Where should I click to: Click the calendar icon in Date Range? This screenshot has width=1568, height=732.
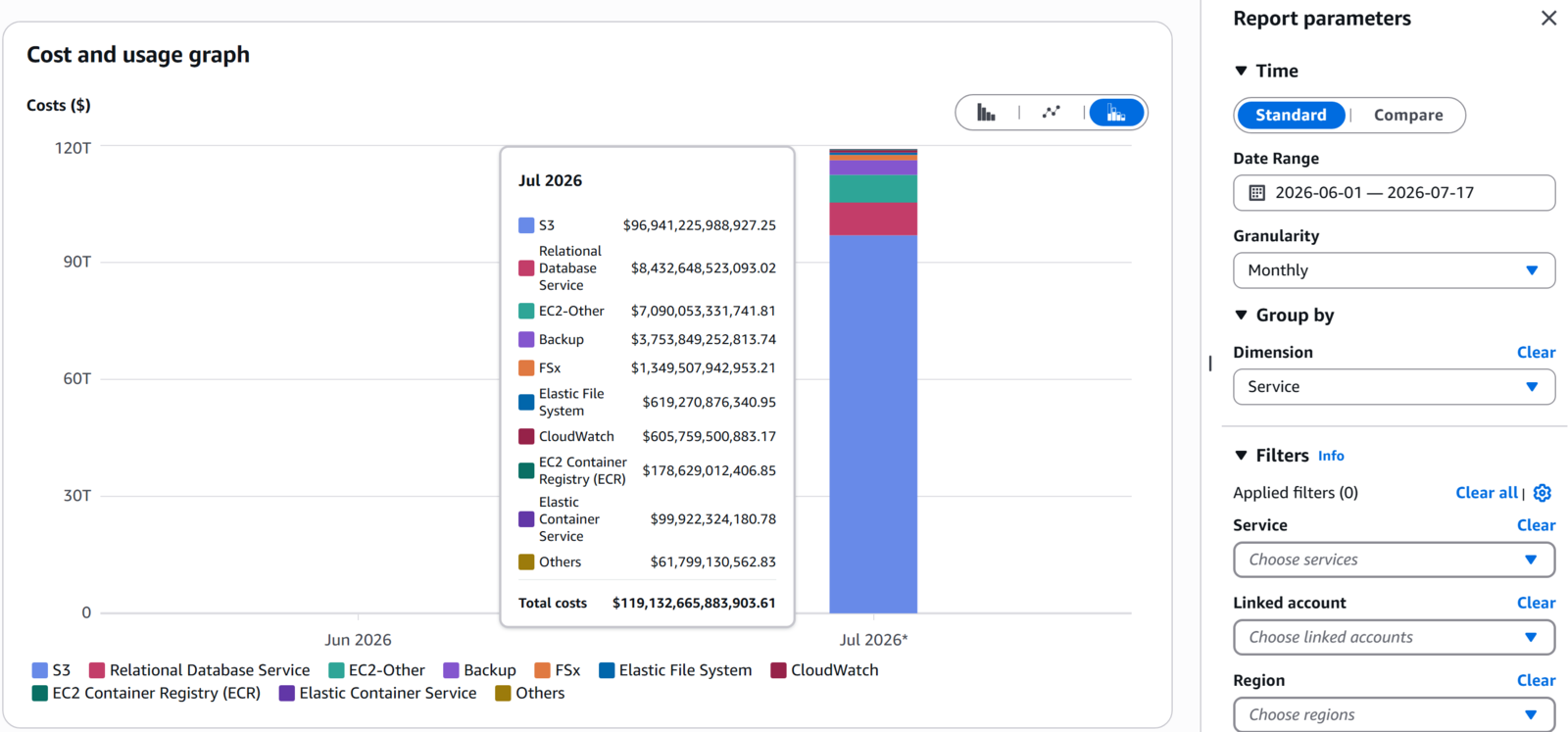tap(1256, 193)
